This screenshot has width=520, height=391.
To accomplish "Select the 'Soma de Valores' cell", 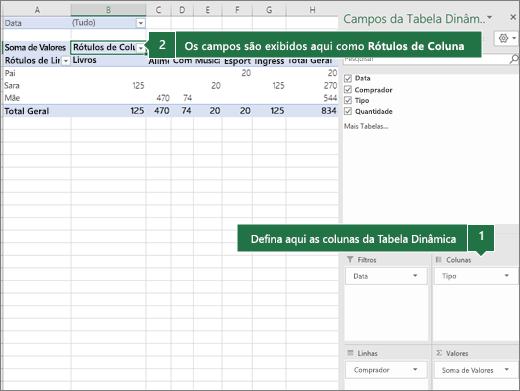I will [x=36, y=47].
